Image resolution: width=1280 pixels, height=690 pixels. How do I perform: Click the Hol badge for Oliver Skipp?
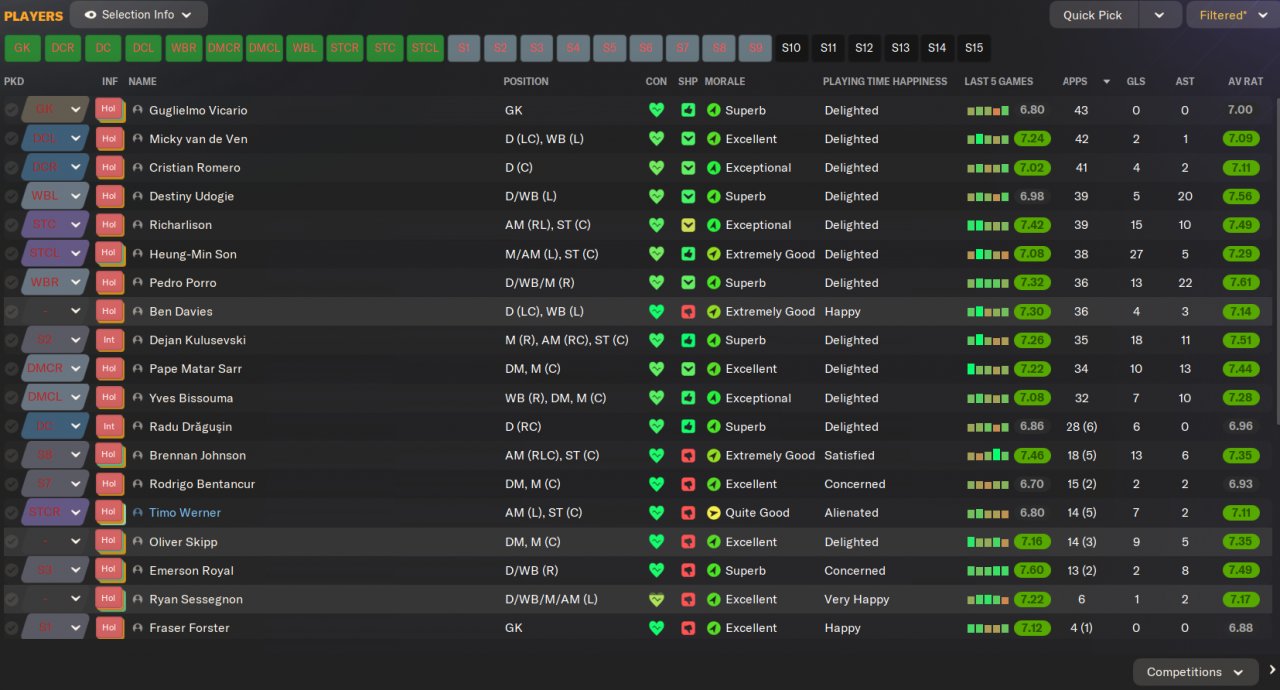coord(109,542)
